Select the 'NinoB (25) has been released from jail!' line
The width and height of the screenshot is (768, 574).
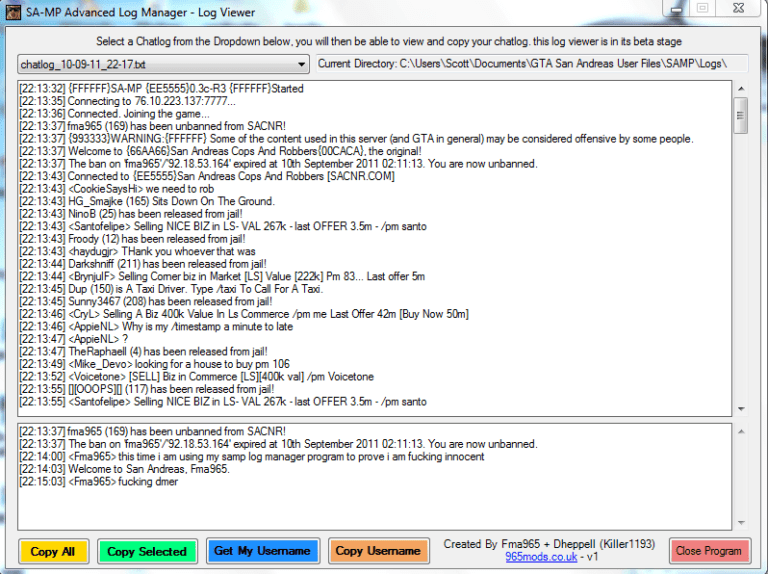coord(131,214)
